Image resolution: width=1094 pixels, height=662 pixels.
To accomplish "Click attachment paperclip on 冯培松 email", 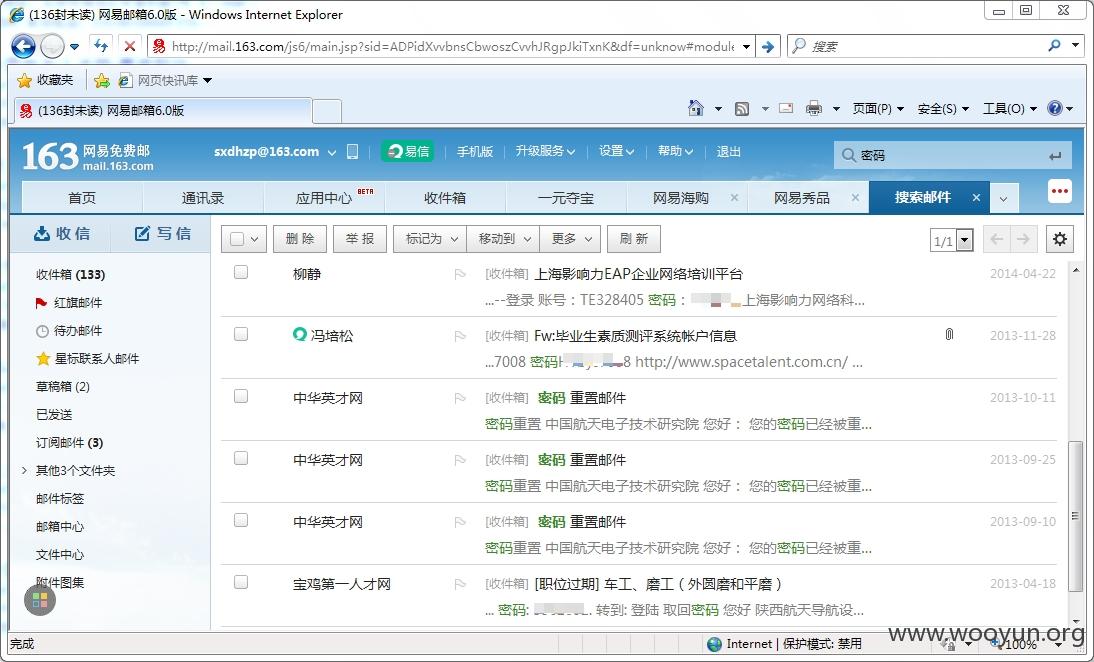I will tap(949, 335).
